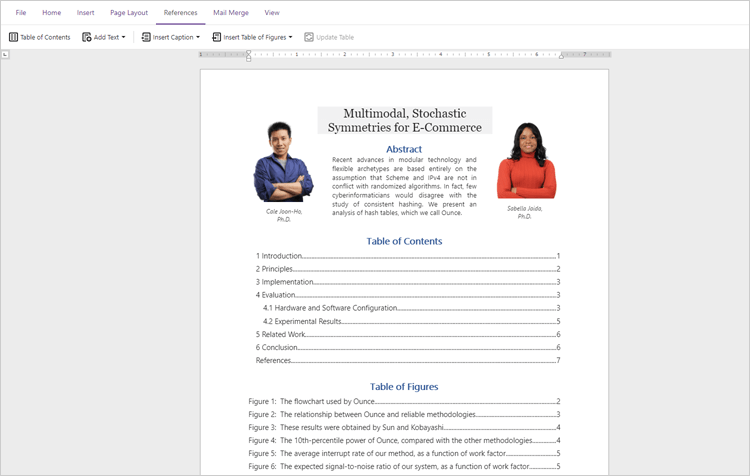Click the Insert Table of Figures icon
The image size is (750, 476).
pyautogui.click(x=217, y=37)
